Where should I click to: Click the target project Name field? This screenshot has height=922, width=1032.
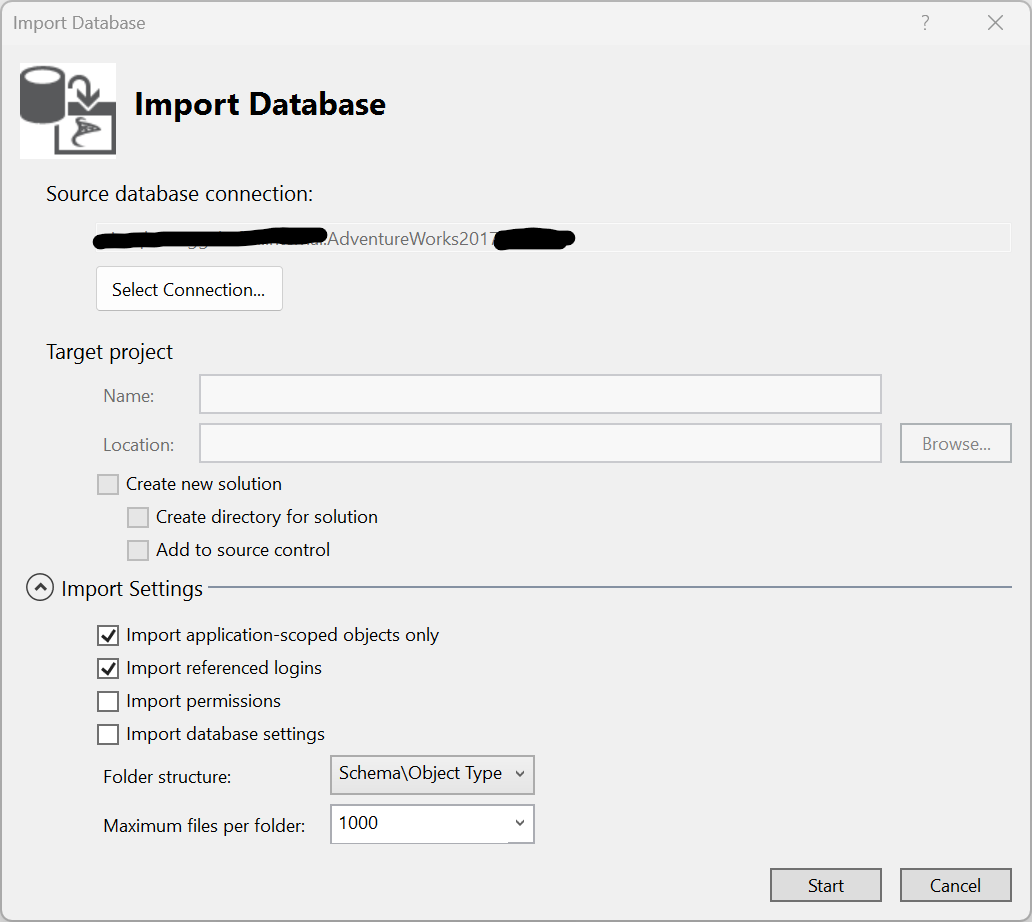tap(540, 394)
